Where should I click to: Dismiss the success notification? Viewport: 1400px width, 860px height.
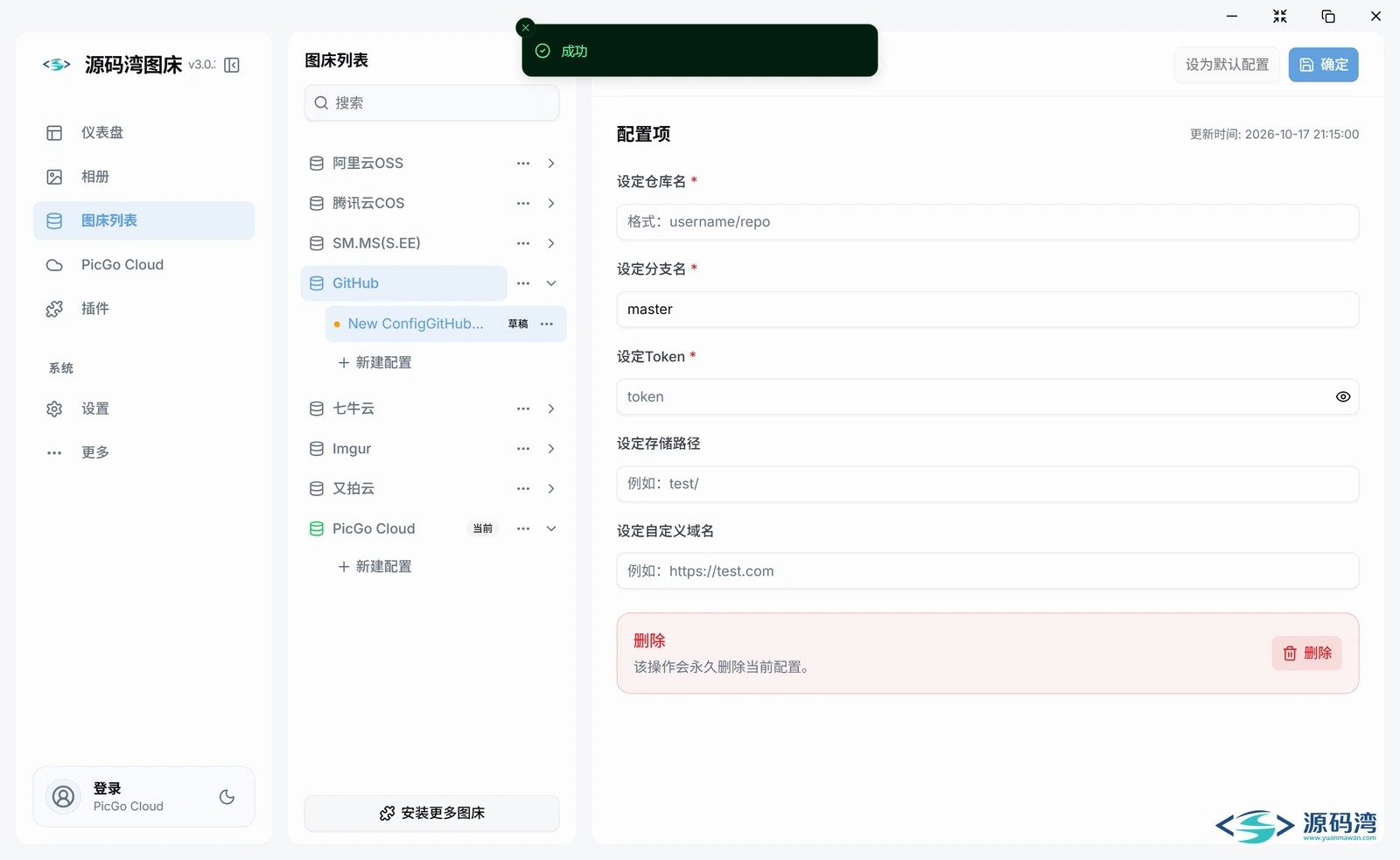(525, 28)
